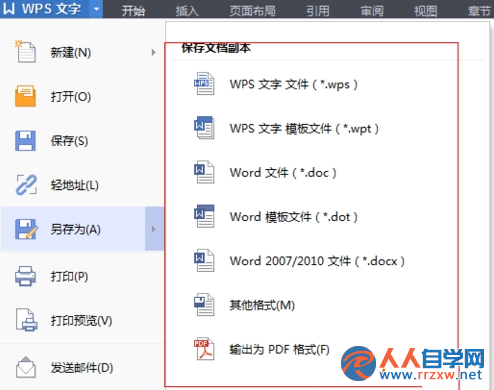This screenshot has height=390, width=494.
Task: Click the orange Open folder icon
Action: coord(25,96)
